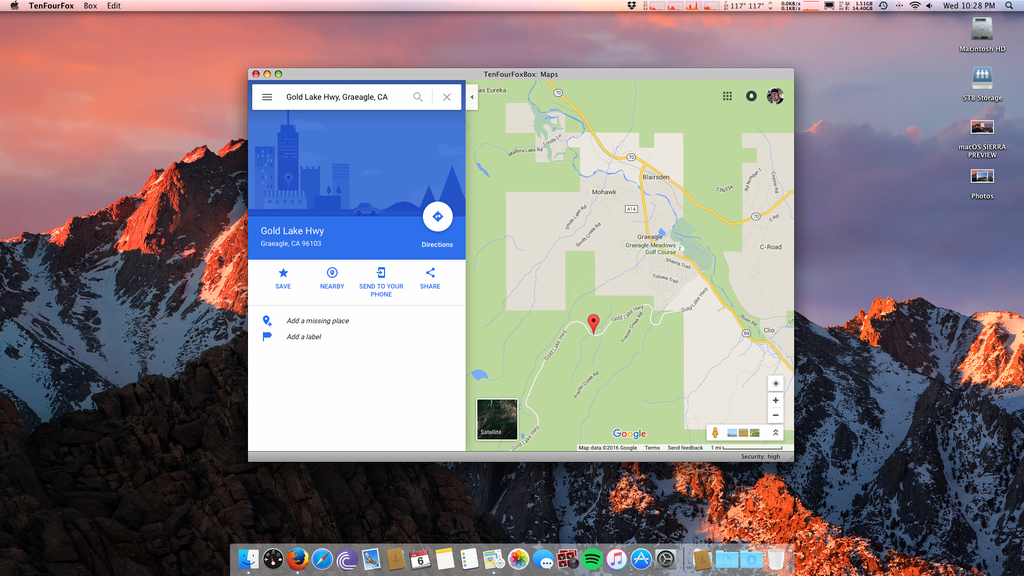Open Photos app in the Dock

518,559
